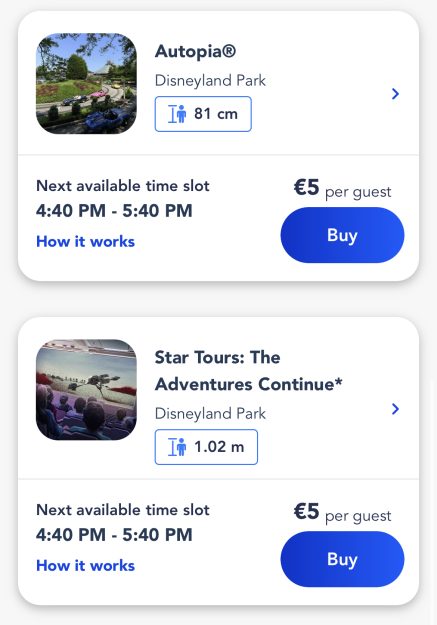Open How it works under Star Tours
437x625 pixels.
pos(85,566)
